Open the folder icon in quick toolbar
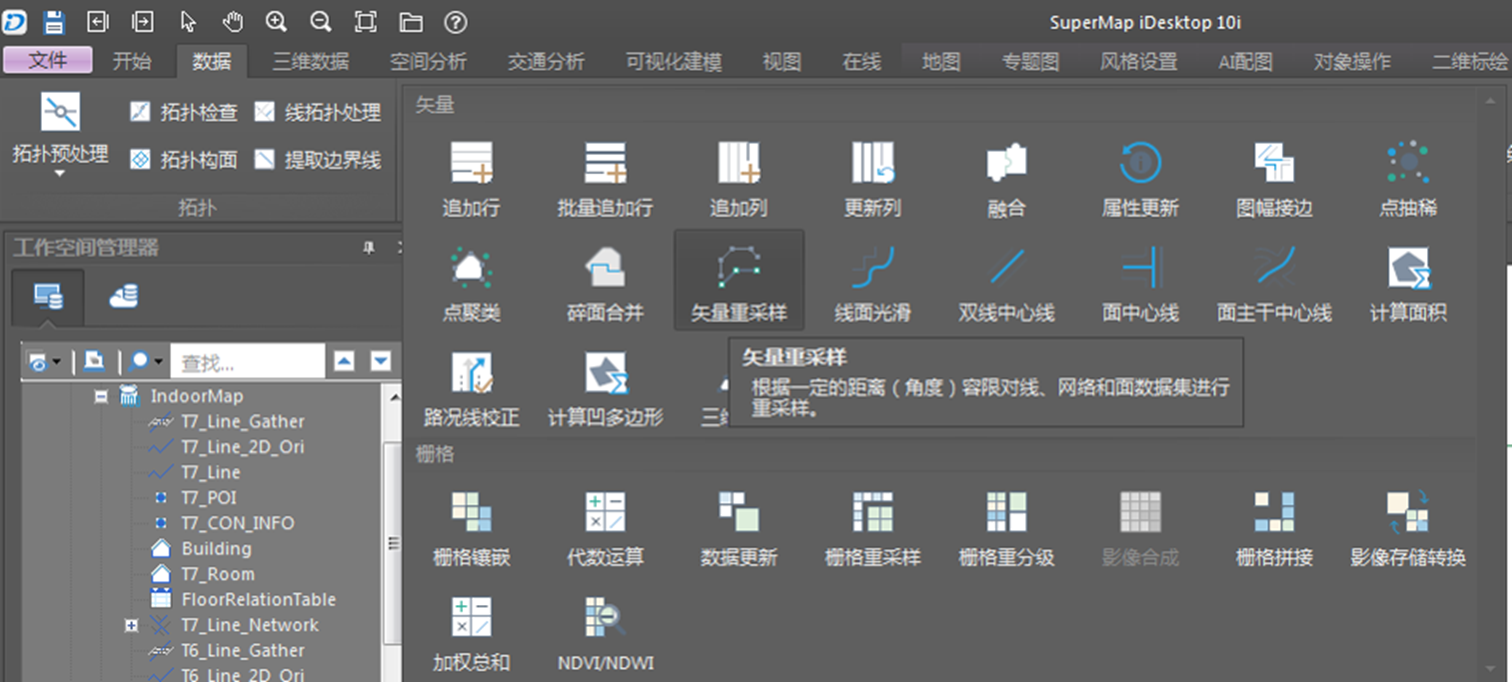This screenshot has width=1512, height=682. coord(411,21)
